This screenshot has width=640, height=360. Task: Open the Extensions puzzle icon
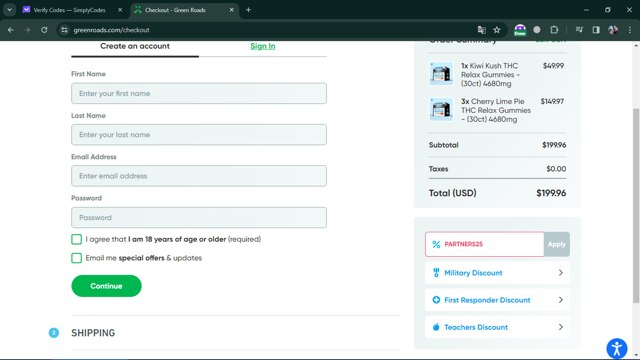pos(554,30)
